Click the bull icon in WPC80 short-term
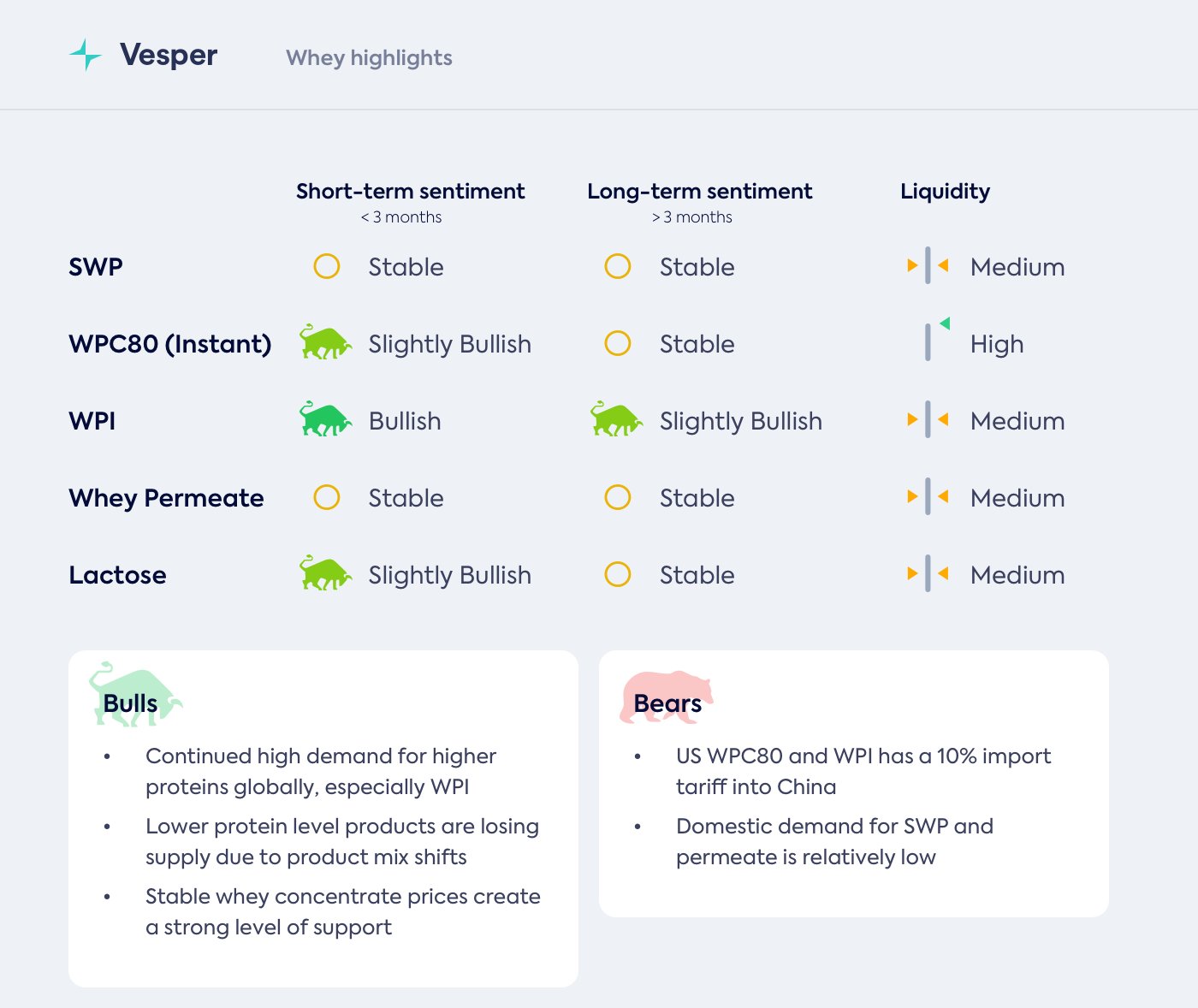Screen dimensions: 1198x1008 click(x=325, y=343)
